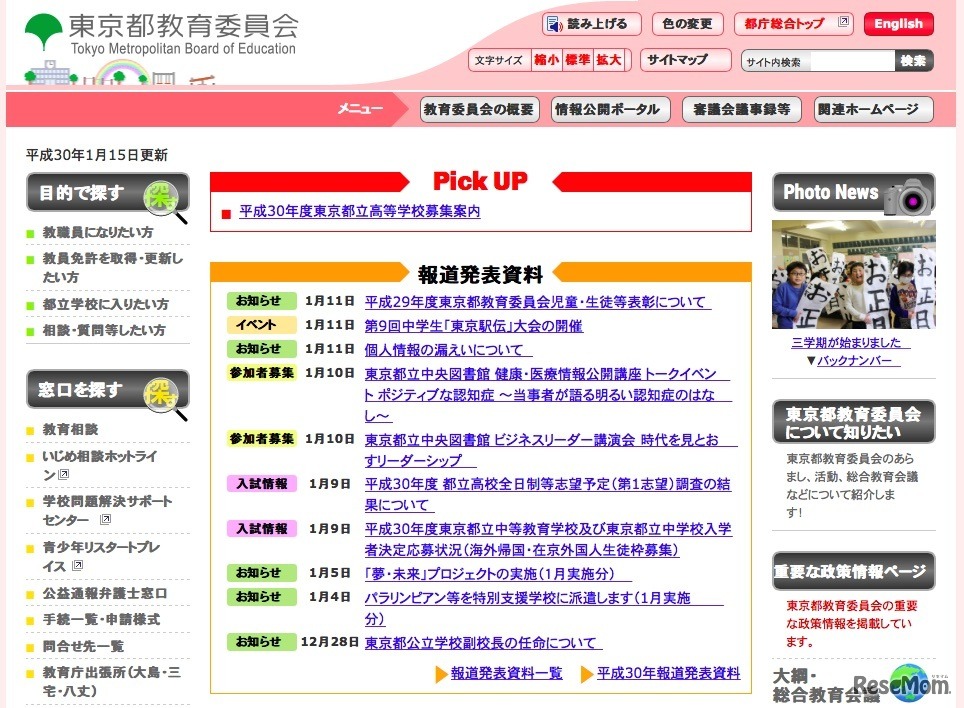Viewport: 964px width, 708px height.
Task: Open the 教育委員会の概要 navigation tab
Action: point(479,109)
